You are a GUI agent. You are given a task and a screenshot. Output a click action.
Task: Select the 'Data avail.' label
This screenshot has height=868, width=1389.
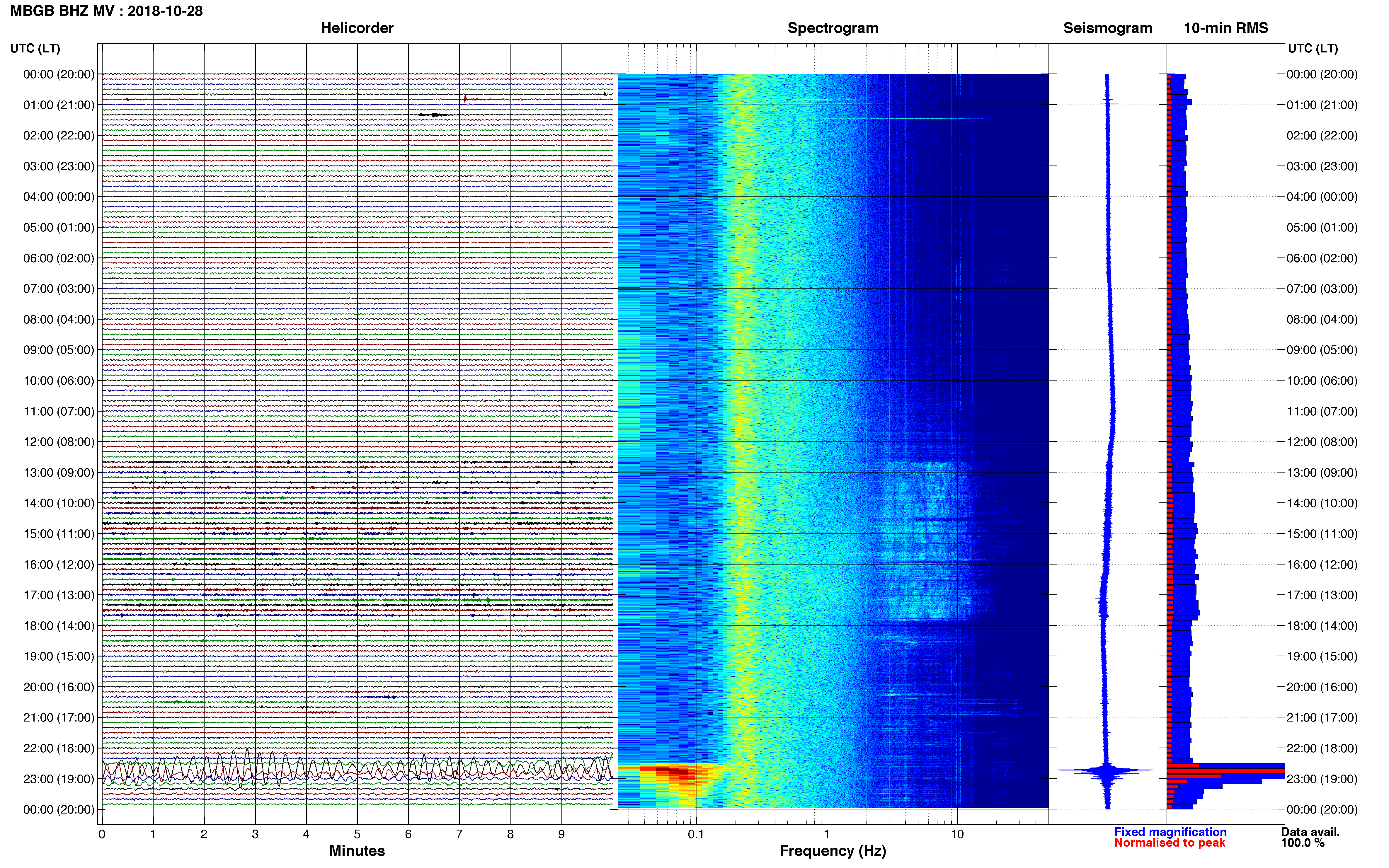tap(1310, 831)
